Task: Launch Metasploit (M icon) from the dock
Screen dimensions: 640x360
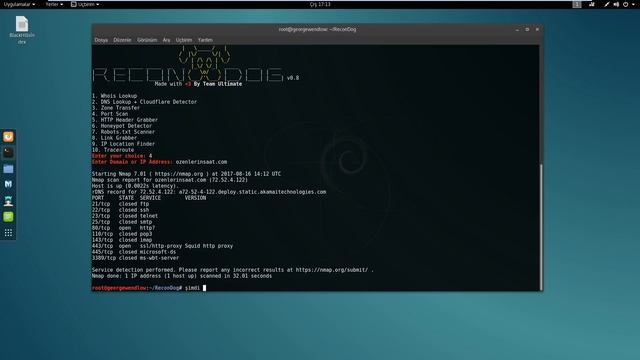Action: [x=8, y=184]
